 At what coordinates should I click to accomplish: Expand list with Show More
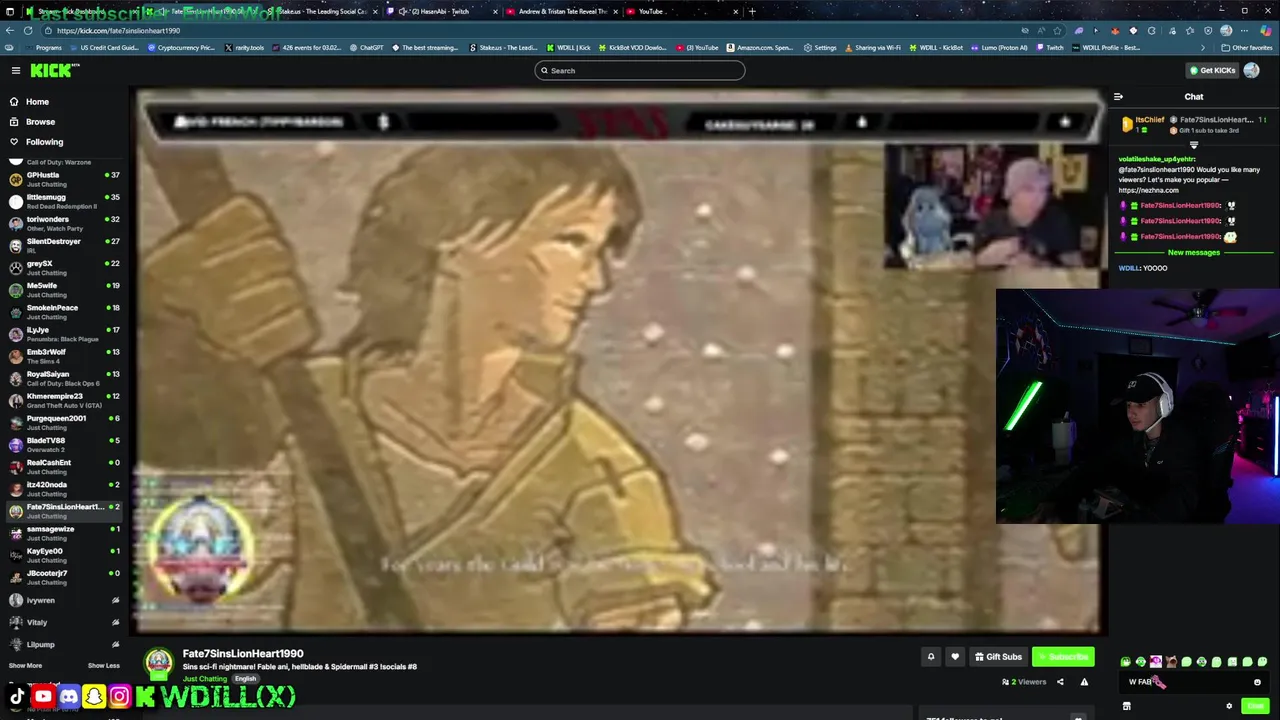pyautogui.click(x=25, y=666)
